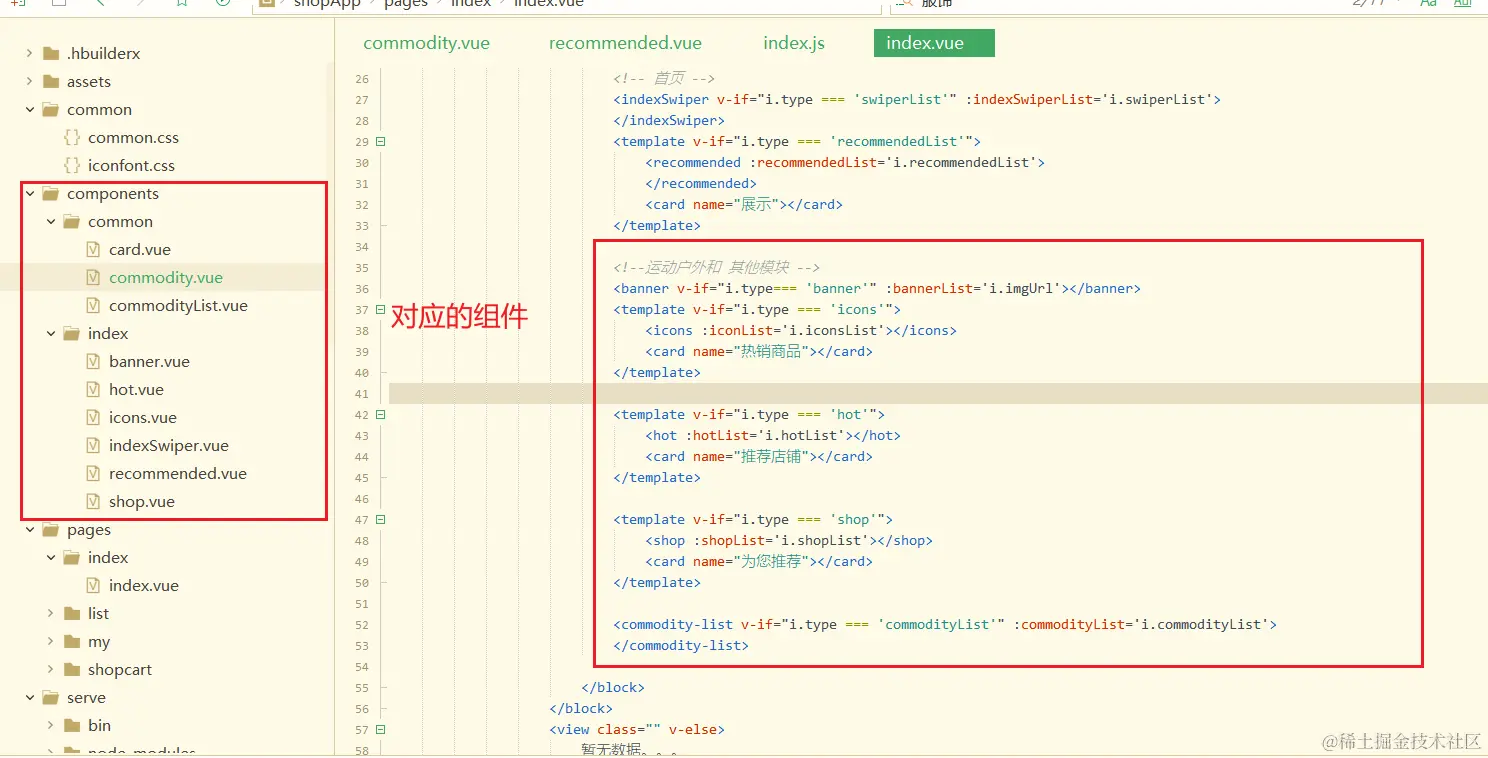The image size is (1488, 758).
Task: Click the bin folder icon
Action: point(71,726)
